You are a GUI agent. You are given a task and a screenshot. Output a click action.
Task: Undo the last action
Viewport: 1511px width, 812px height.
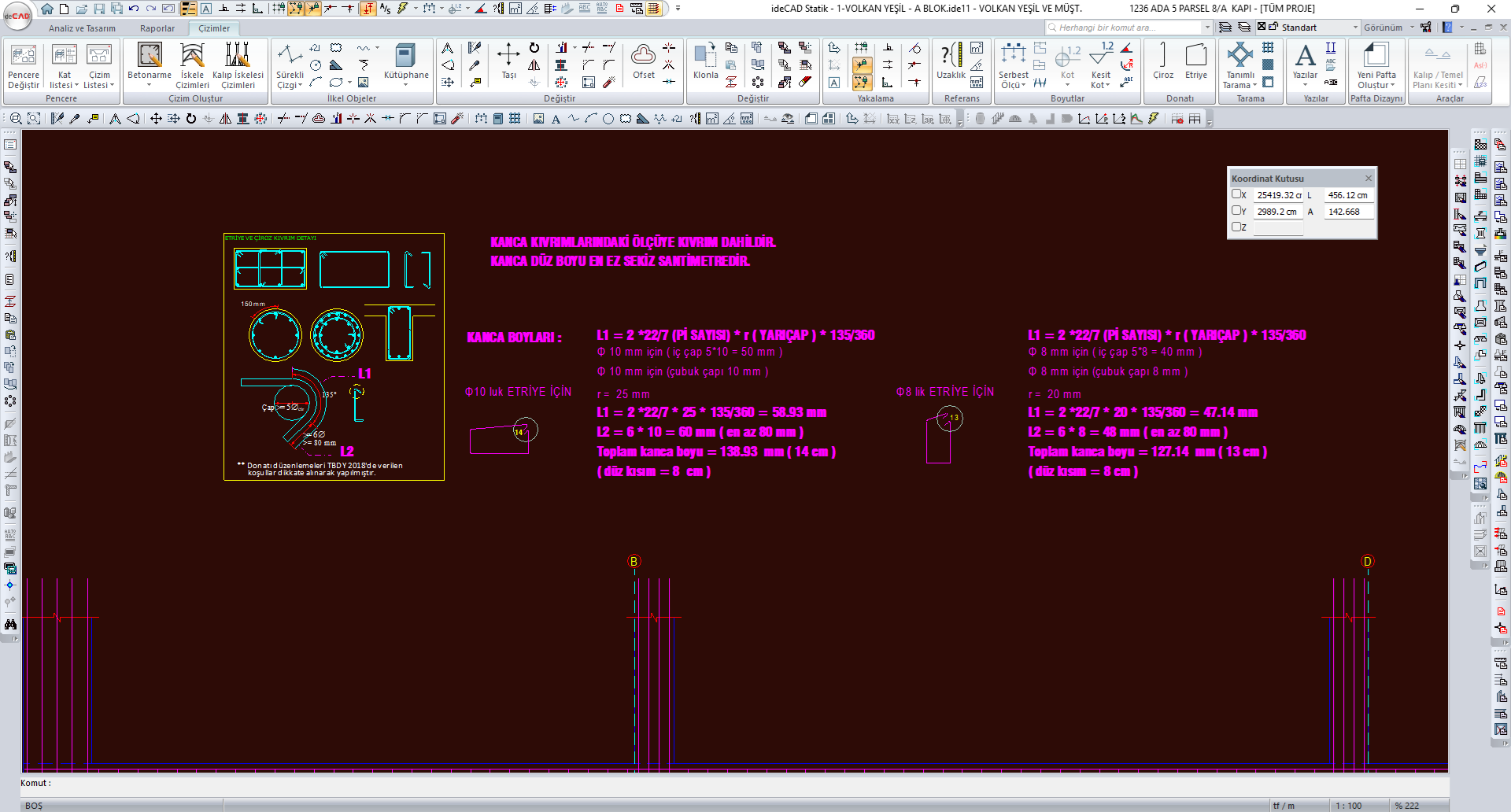[x=134, y=9]
